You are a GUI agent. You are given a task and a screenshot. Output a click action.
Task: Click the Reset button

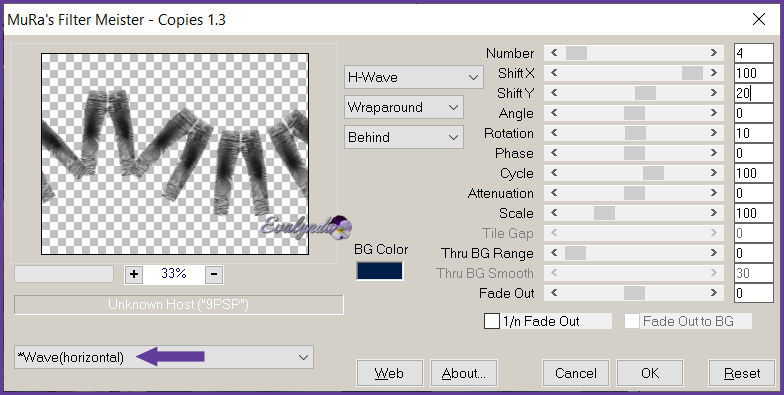742,373
